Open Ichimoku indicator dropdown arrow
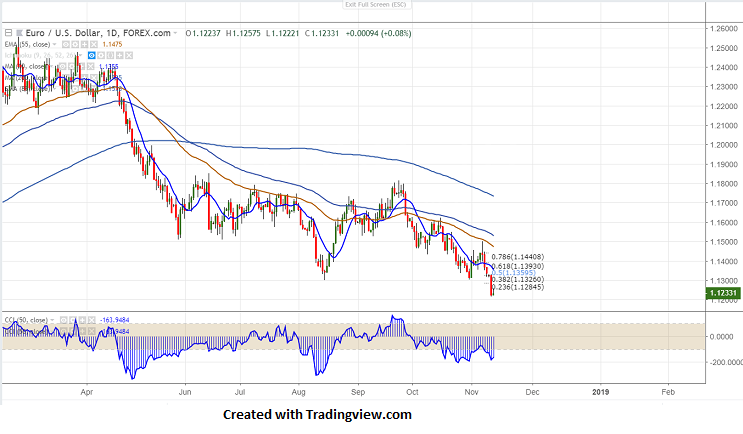This screenshot has height=434, width=743. tap(80, 55)
